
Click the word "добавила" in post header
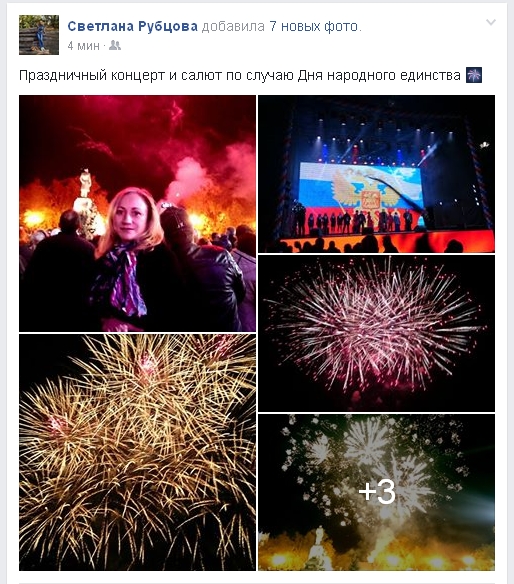click(x=233, y=26)
